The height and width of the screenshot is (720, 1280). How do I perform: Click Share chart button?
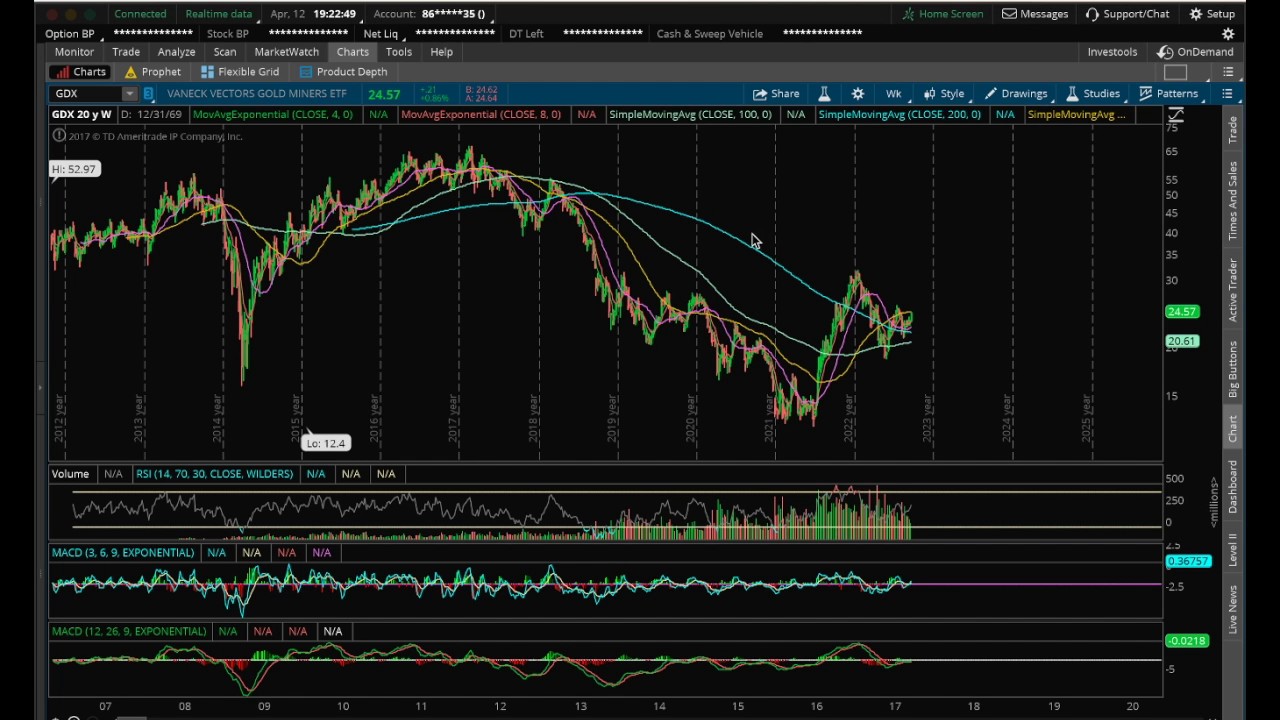point(776,94)
